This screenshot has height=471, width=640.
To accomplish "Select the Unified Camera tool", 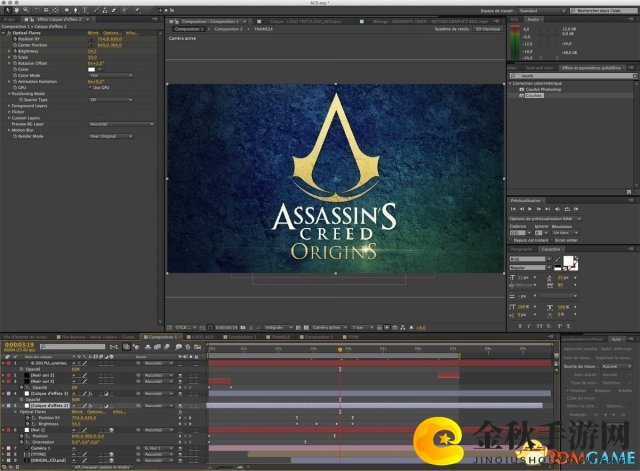I will 46,10.
